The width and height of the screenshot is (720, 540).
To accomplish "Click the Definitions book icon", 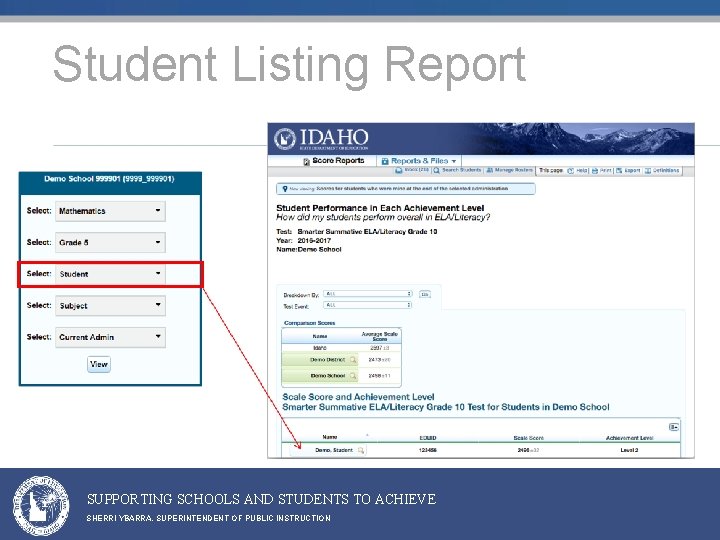I will 648,171.
